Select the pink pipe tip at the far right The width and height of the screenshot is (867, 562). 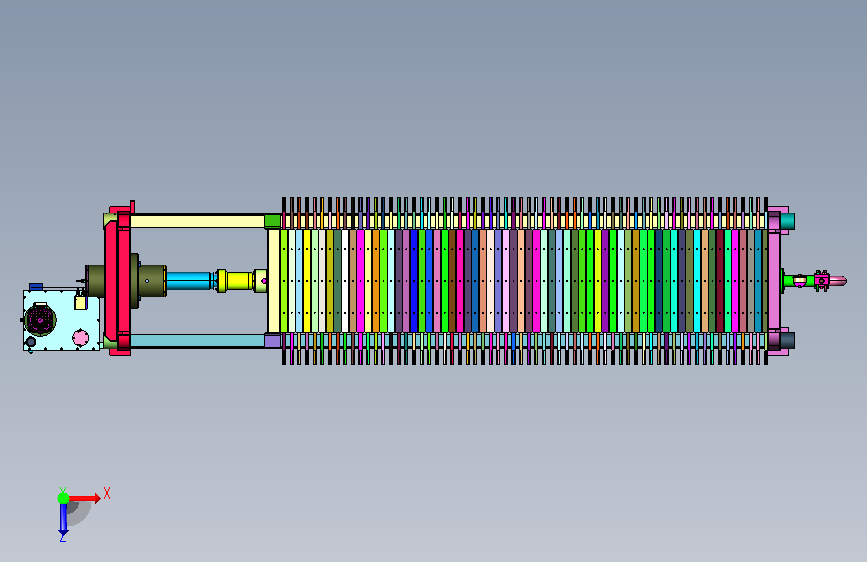838,281
